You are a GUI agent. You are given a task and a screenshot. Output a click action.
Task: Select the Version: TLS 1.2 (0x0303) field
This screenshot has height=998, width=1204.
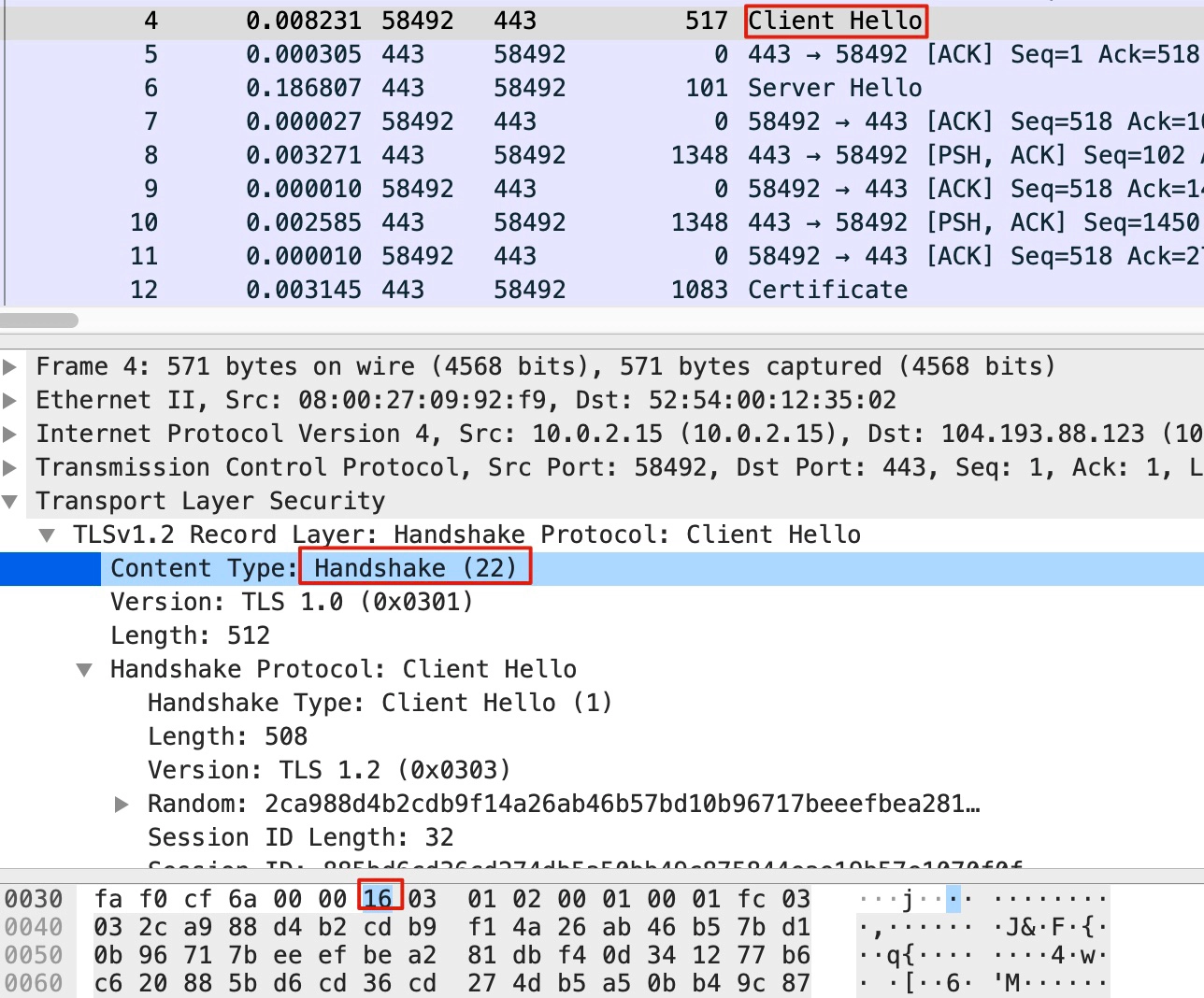(x=329, y=771)
